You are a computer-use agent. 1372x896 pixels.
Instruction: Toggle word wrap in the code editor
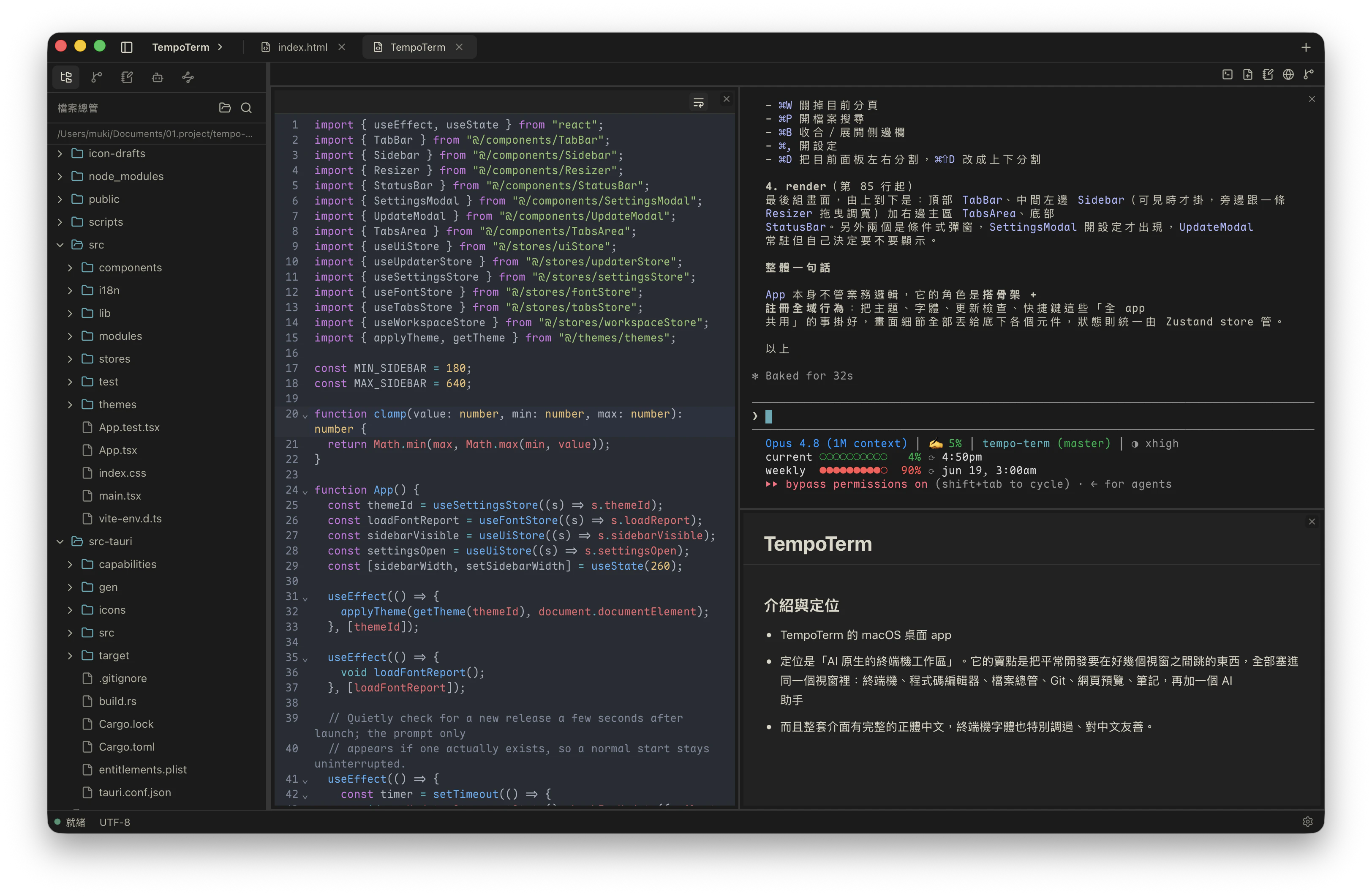coord(698,103)
